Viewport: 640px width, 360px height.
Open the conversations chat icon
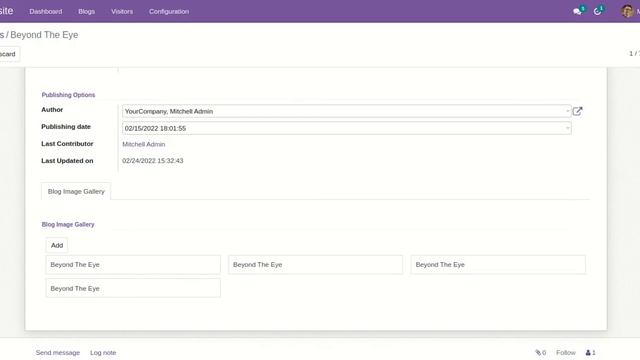[578, 11]
